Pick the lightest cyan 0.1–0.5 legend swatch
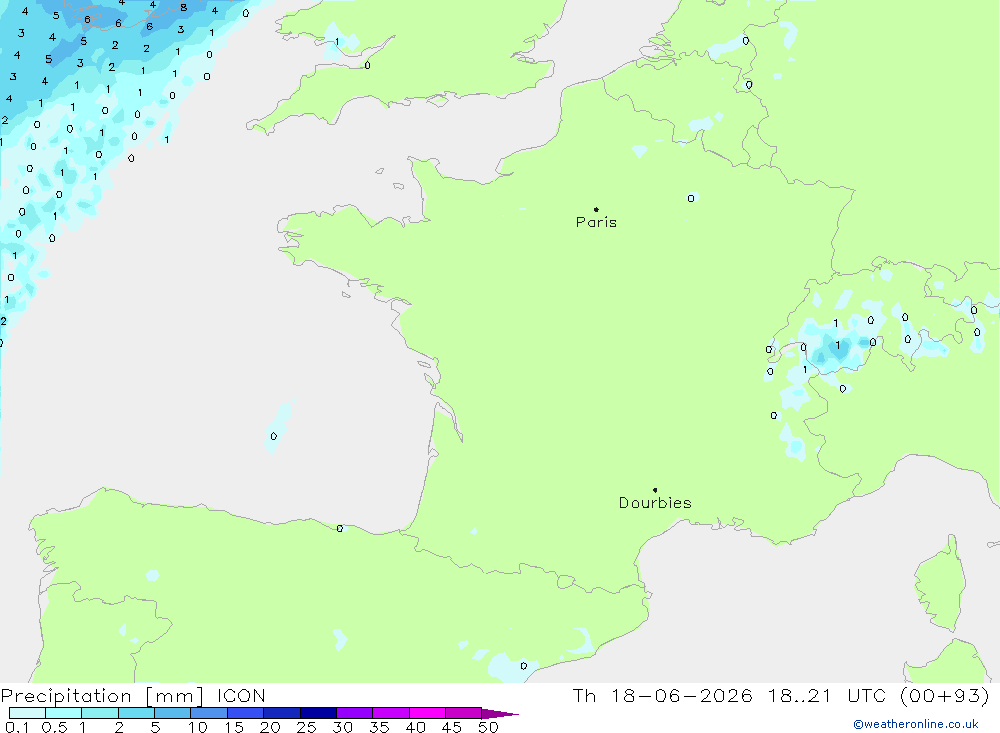The height and width of the screenshot is (733, 1000). [x=27, y=713]
